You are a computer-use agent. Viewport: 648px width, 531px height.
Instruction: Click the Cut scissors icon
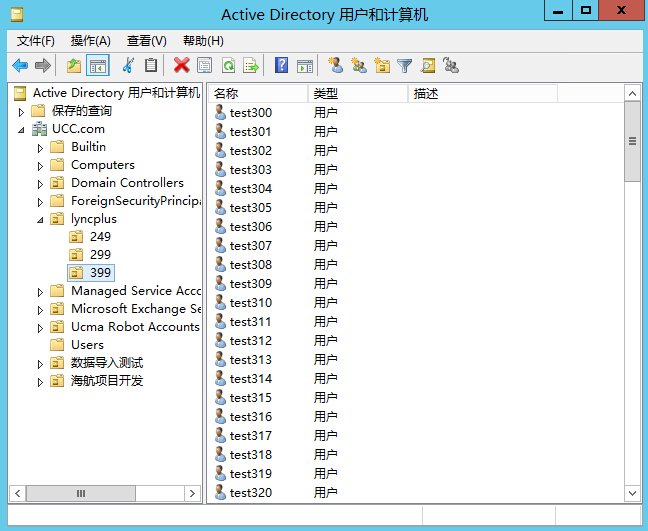[128, 65]
